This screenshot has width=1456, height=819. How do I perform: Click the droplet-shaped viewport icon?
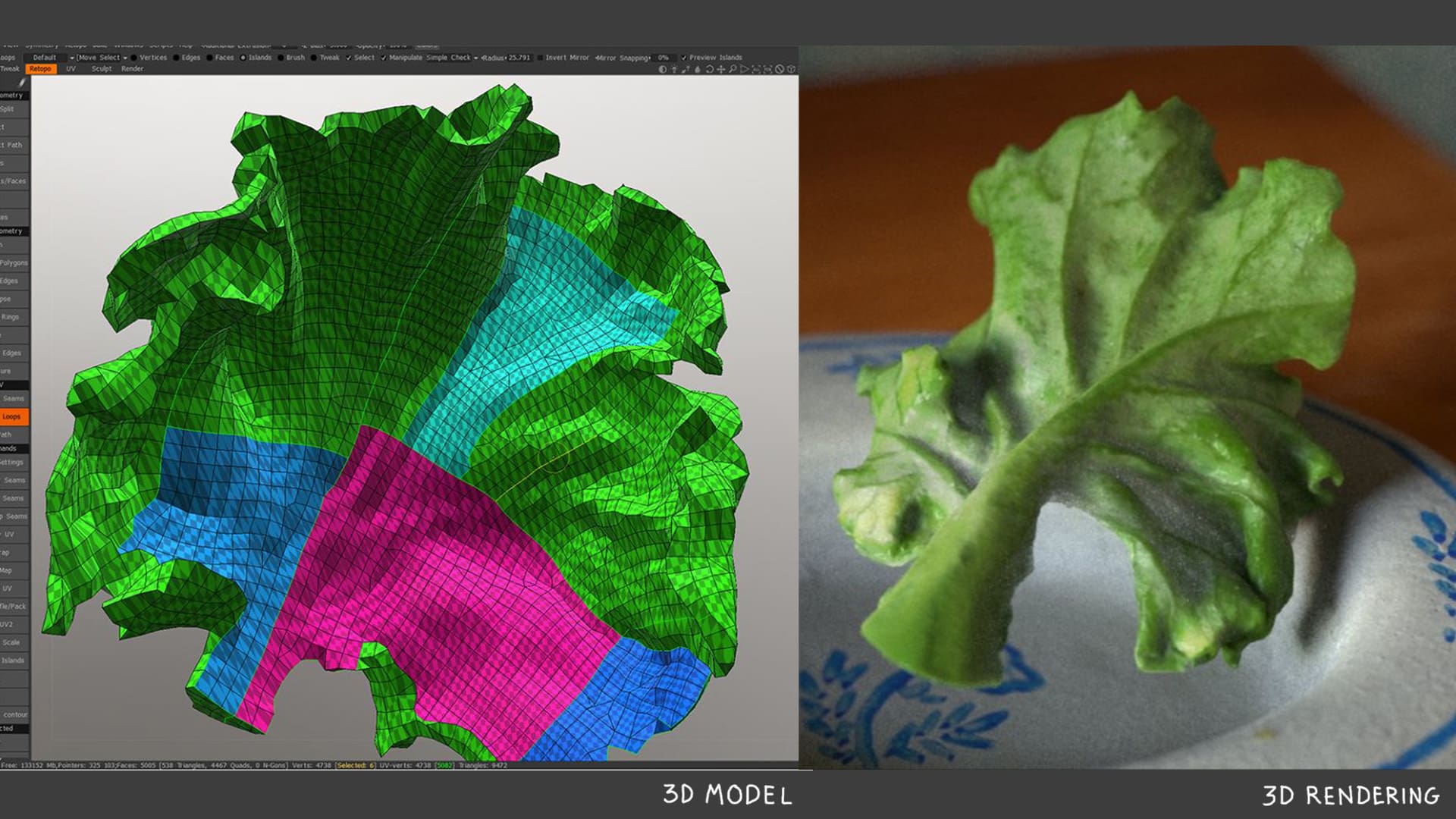(698, 69)
